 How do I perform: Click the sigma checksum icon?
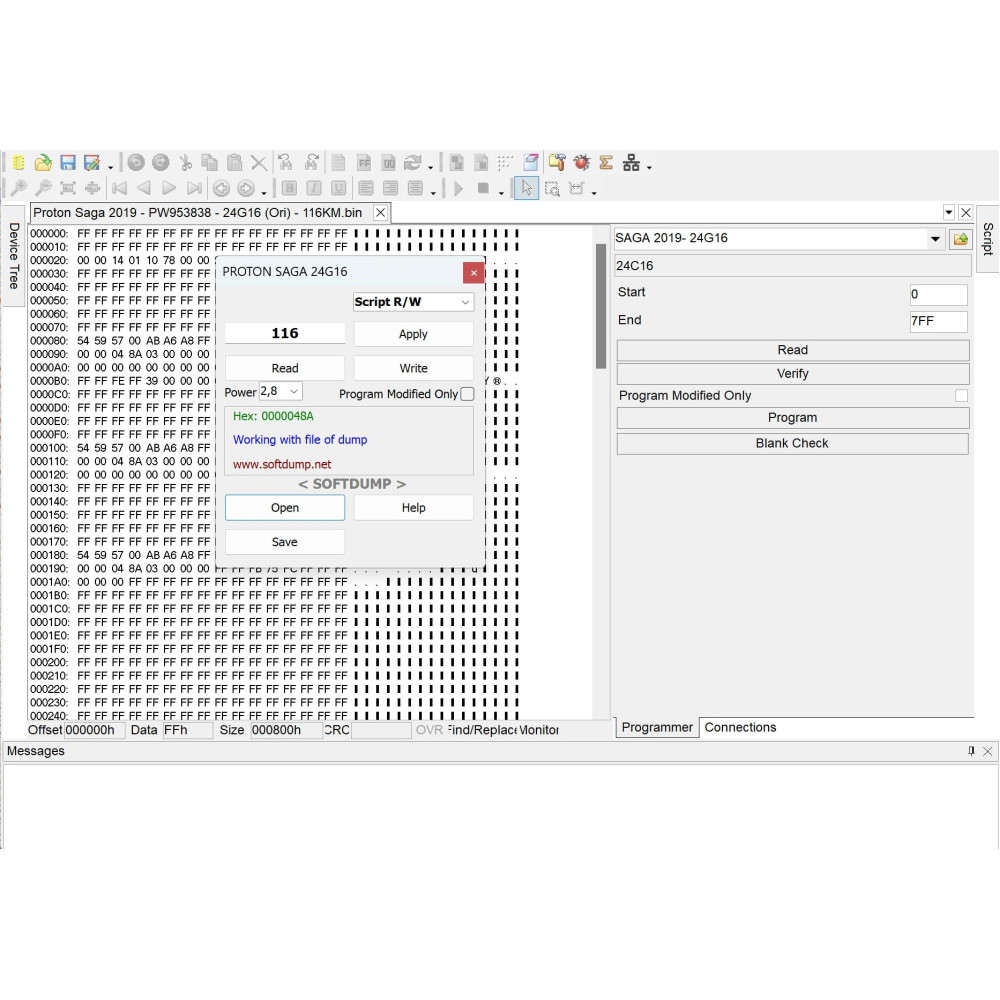[606, 163]
